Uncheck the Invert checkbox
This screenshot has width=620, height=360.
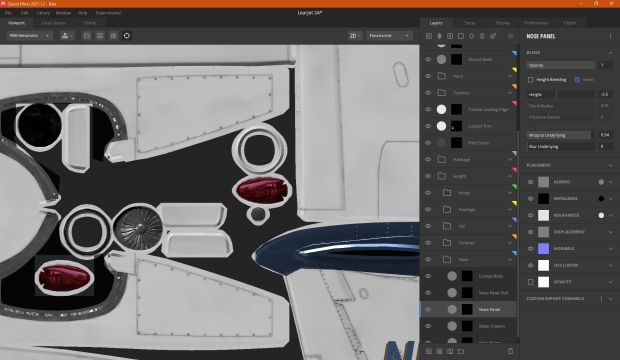(577, 80)
